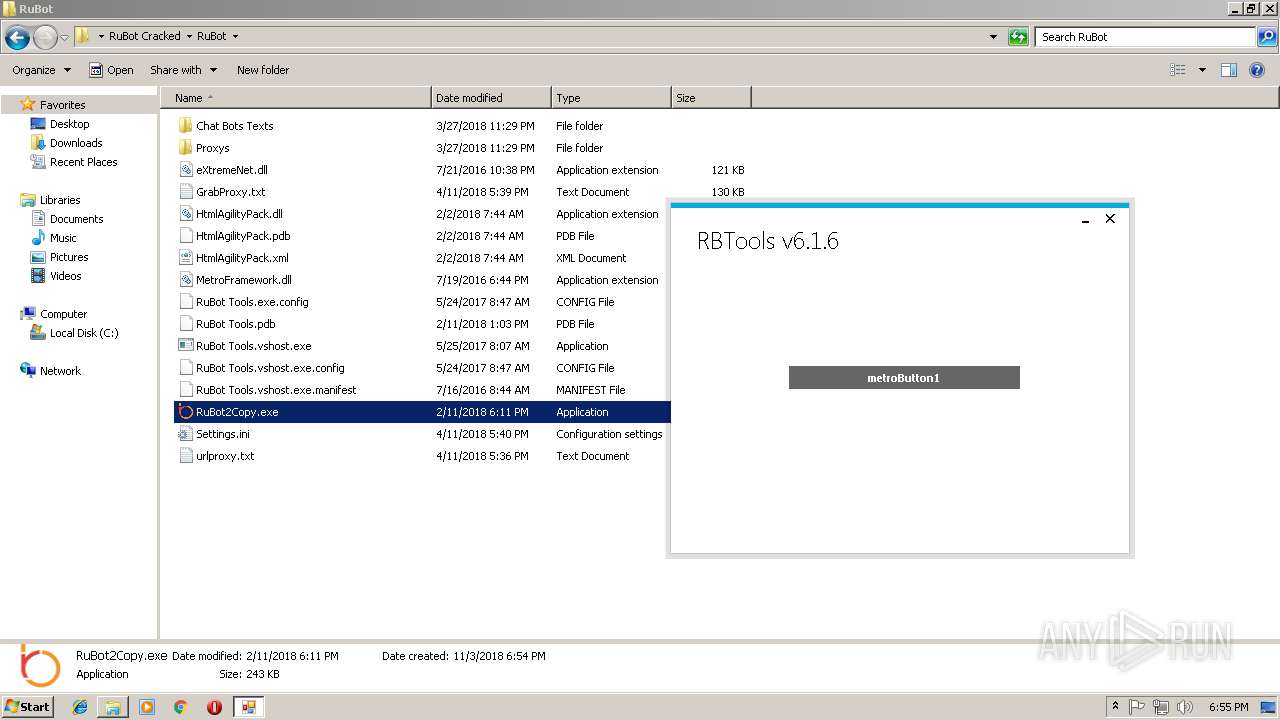Open the Organize menu

42,70
